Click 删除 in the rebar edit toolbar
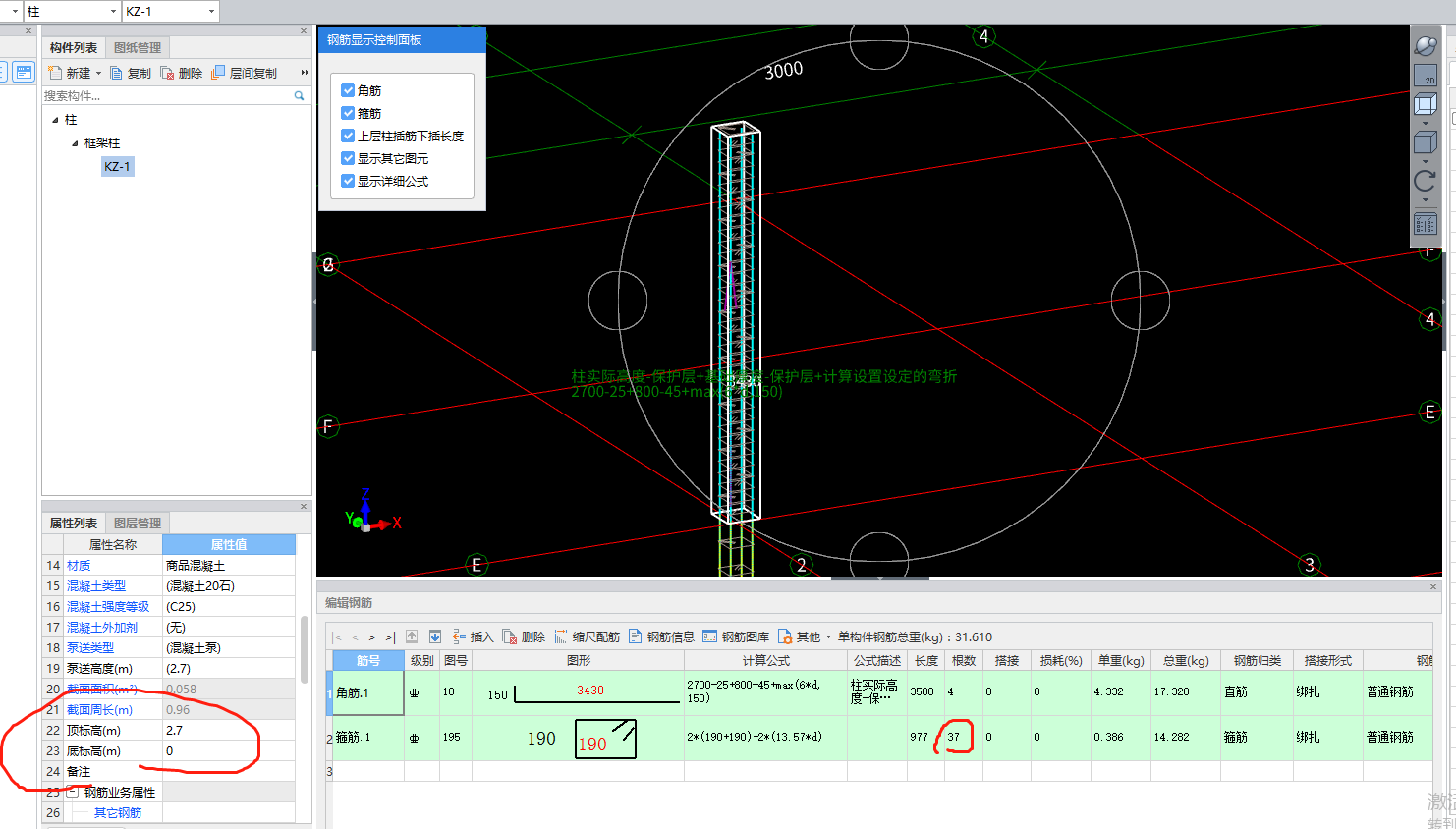1456x829 pixels. [524, 636]
